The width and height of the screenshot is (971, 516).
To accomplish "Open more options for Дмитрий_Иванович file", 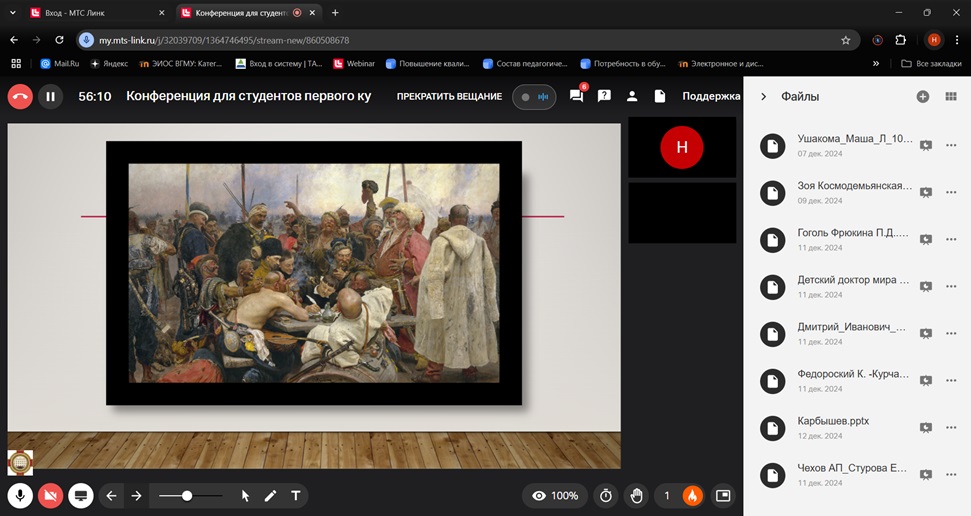I will (951, 333).
